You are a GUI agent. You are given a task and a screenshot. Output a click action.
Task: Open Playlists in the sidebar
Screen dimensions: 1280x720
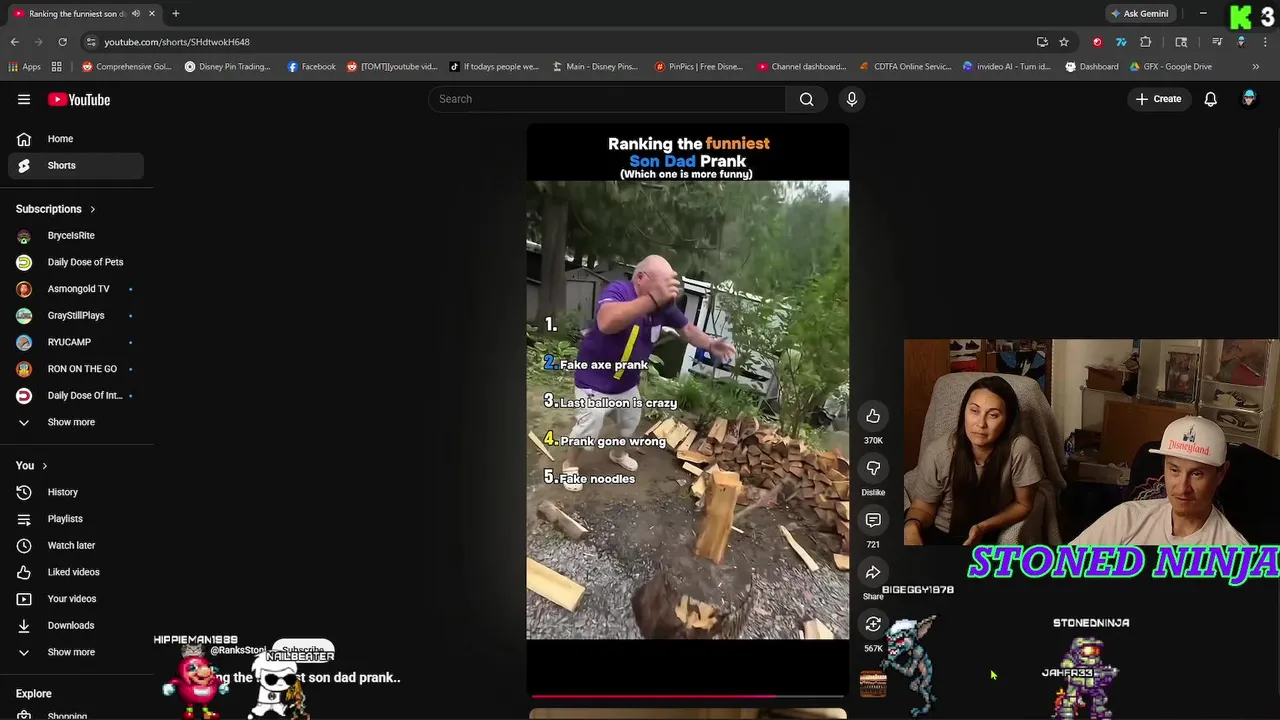tap(76, 519)
